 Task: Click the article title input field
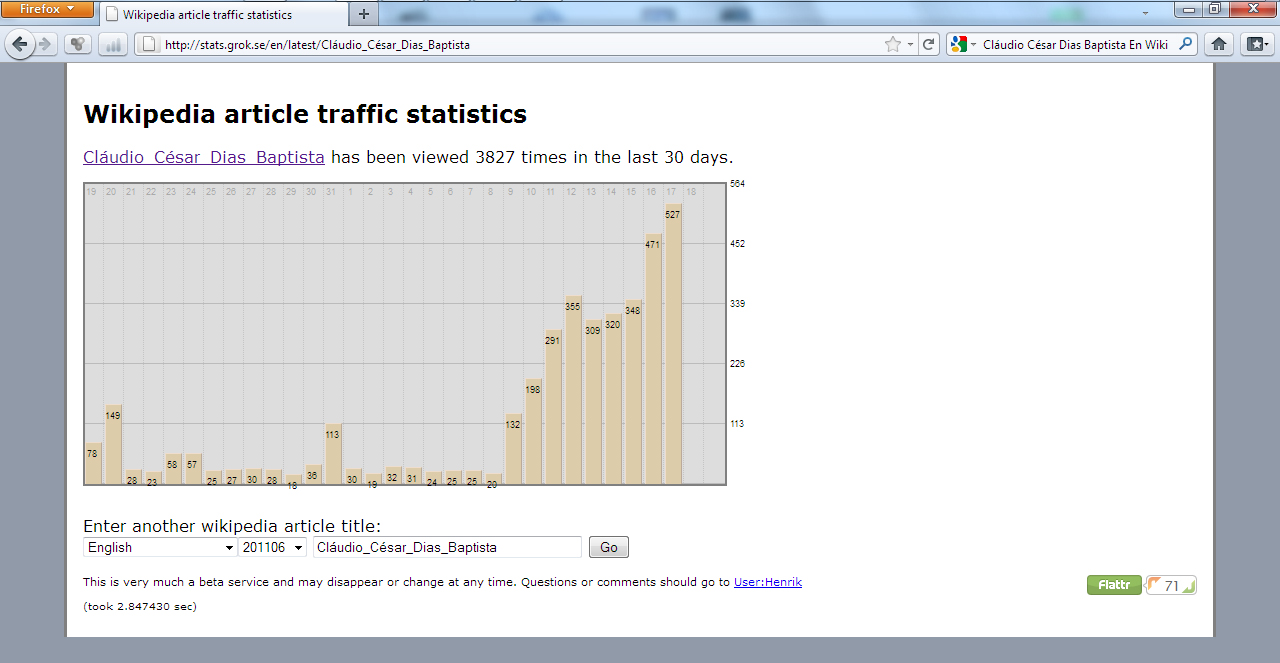pos(446,547)
